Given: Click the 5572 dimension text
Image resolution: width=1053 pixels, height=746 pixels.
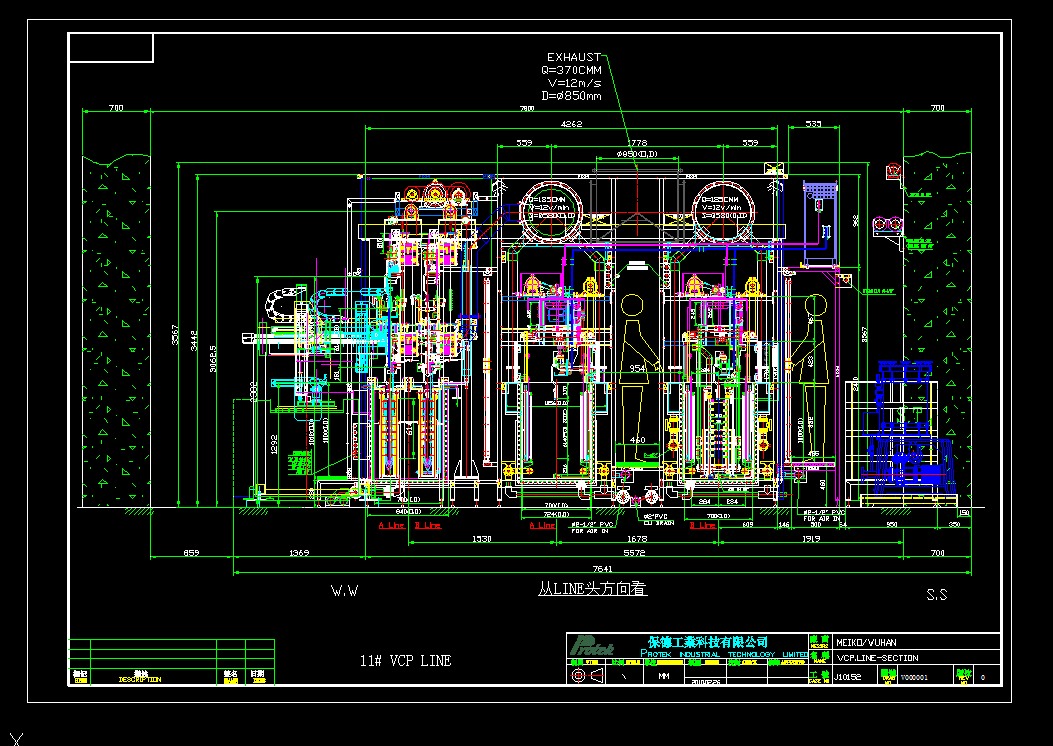Looking at the screenshot, I should [634, 553].
